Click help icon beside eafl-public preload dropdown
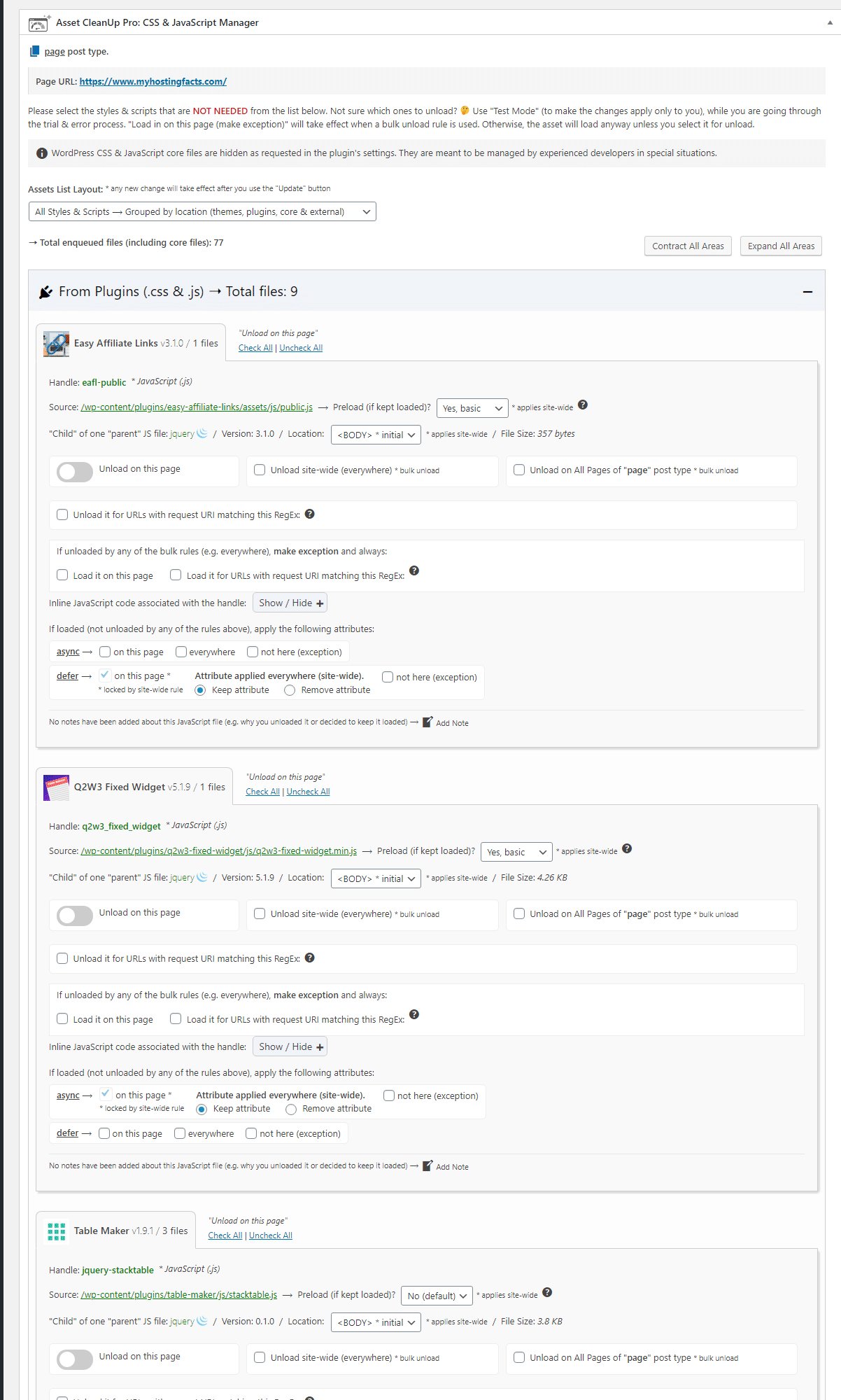 583,405
